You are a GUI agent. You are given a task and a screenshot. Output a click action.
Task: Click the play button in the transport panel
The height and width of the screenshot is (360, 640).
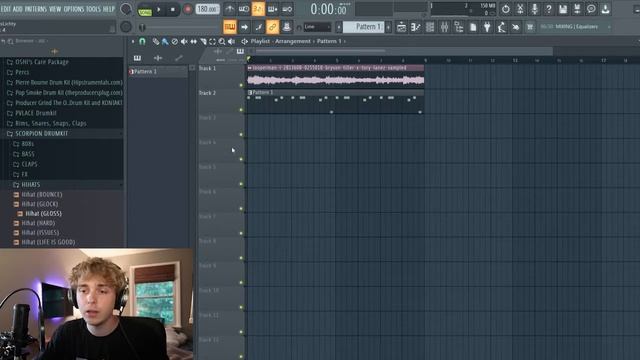(x=159, y=9)
